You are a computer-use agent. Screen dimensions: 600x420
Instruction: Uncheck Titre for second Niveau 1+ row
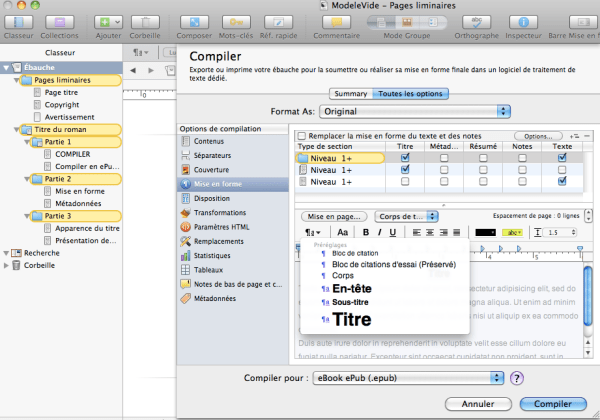405,169
